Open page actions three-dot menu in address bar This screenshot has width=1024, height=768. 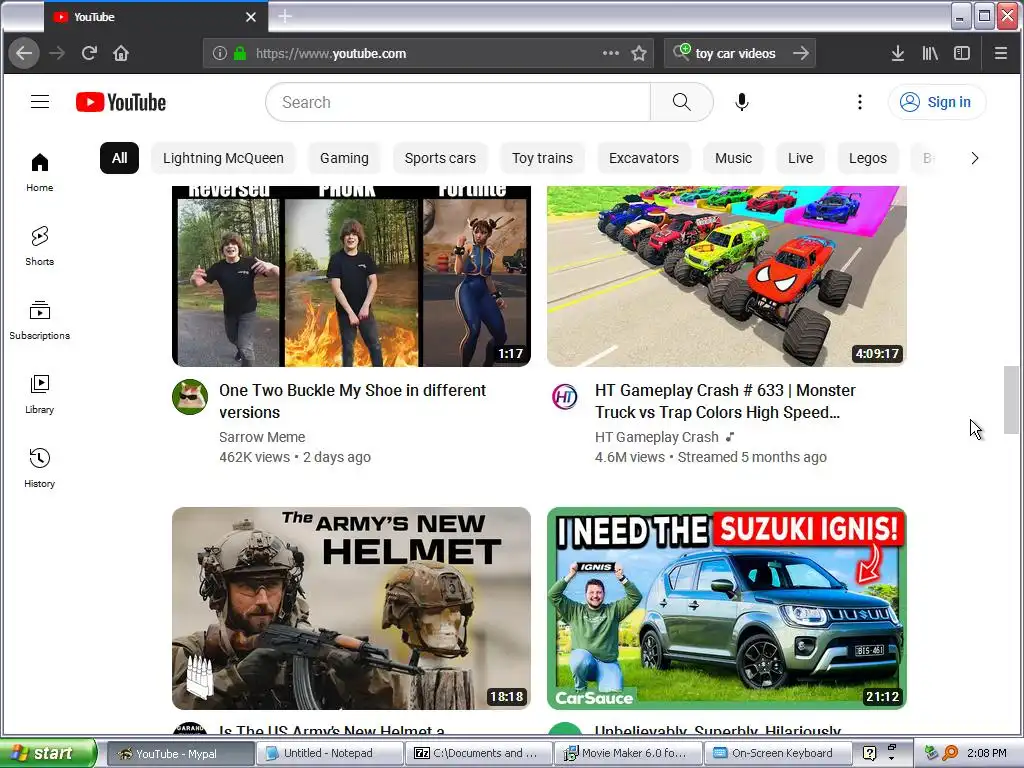point(611,53)
